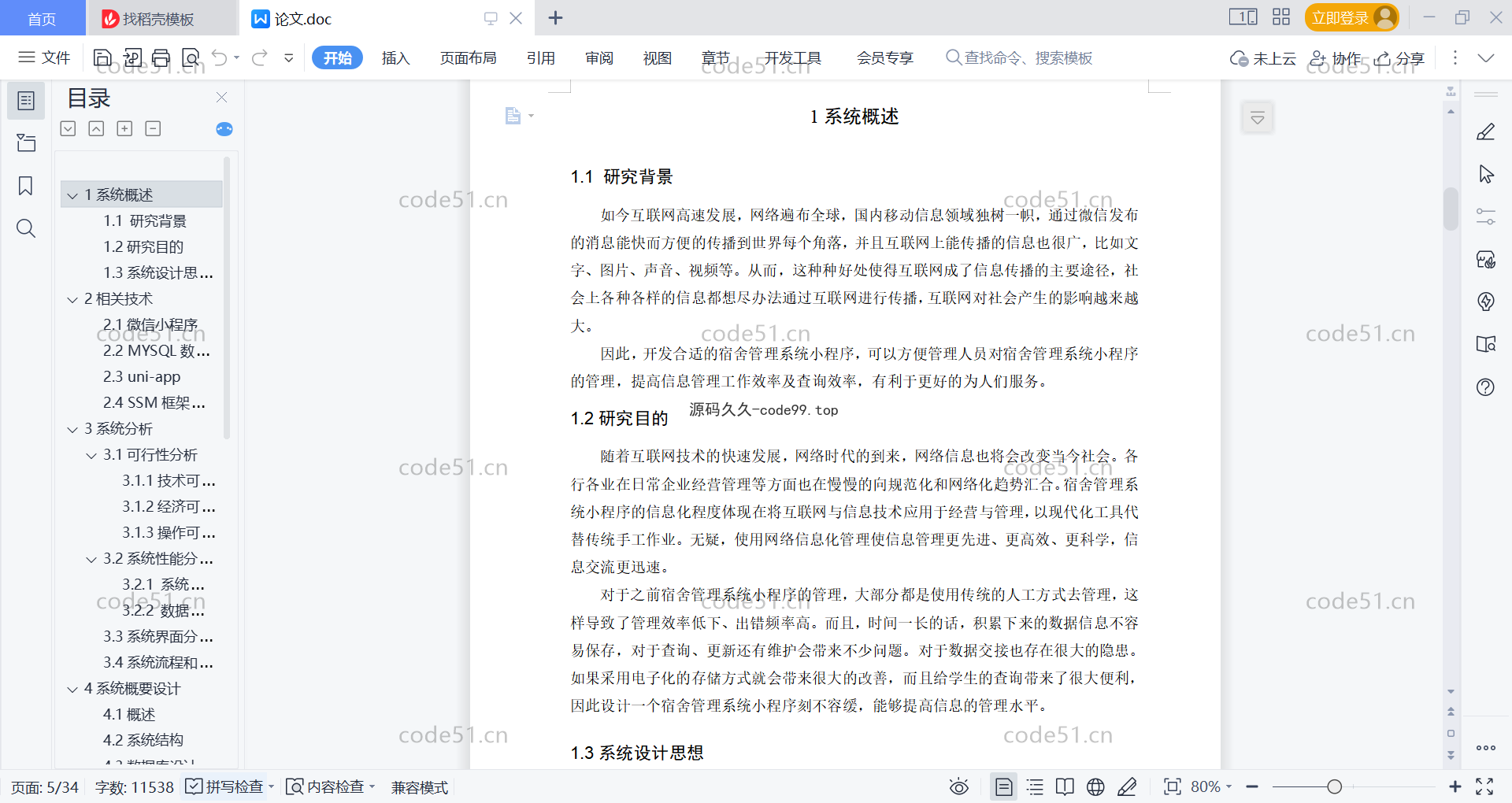
Task: Select the 插入 ribbon tab
Action: click(x=395, y=58)
